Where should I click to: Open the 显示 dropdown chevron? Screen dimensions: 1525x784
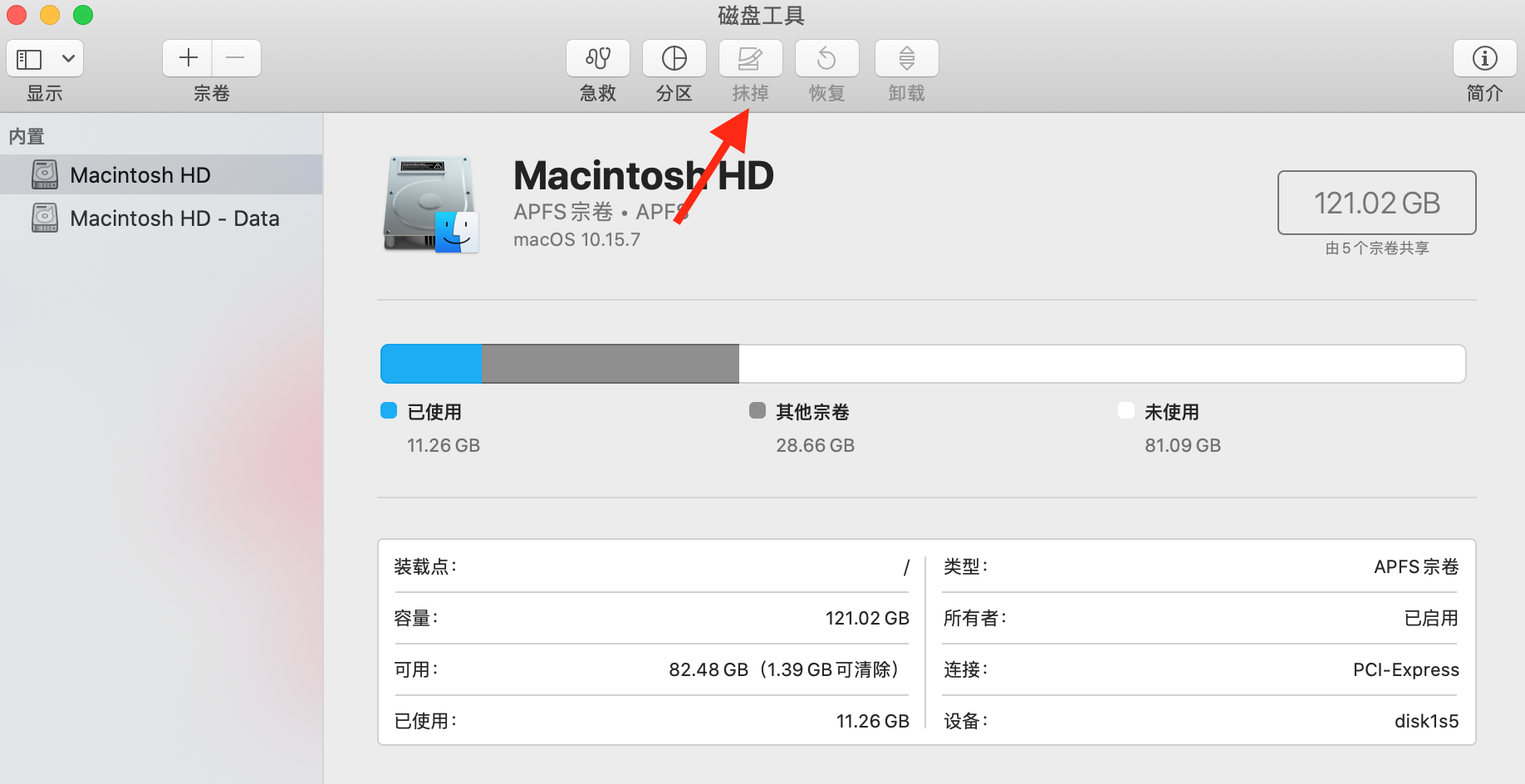pyautogui.click(x=67, y=58)
